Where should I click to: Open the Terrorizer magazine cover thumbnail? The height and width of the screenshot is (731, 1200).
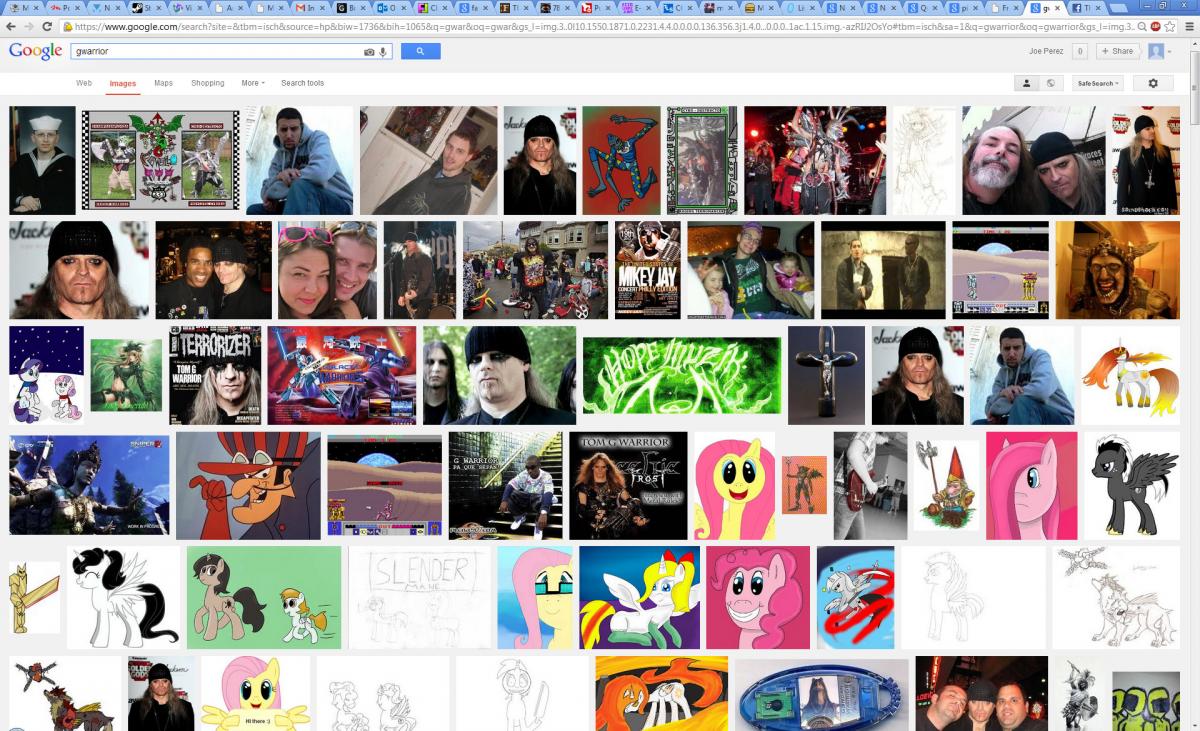point(215,375)
